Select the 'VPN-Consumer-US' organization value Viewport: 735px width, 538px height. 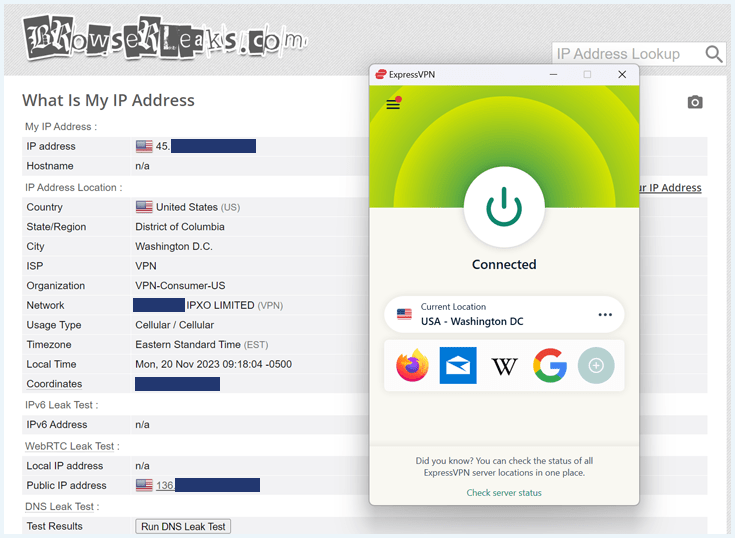point(180,285)
